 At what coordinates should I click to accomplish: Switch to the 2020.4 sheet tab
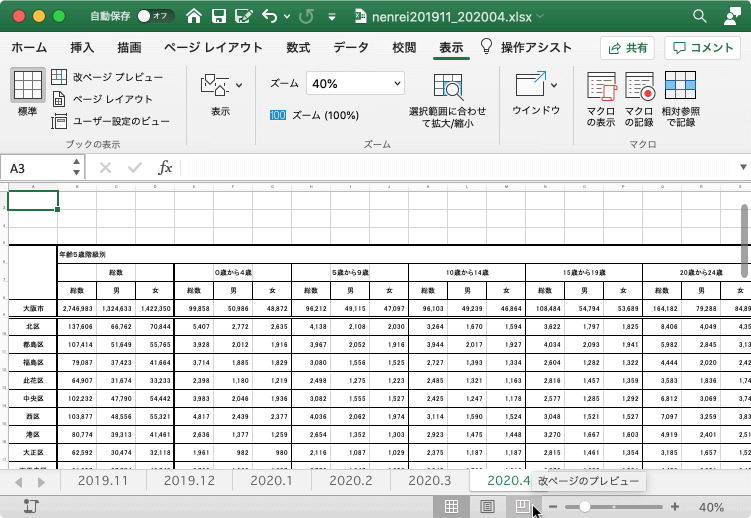click(x=508, y=481)
